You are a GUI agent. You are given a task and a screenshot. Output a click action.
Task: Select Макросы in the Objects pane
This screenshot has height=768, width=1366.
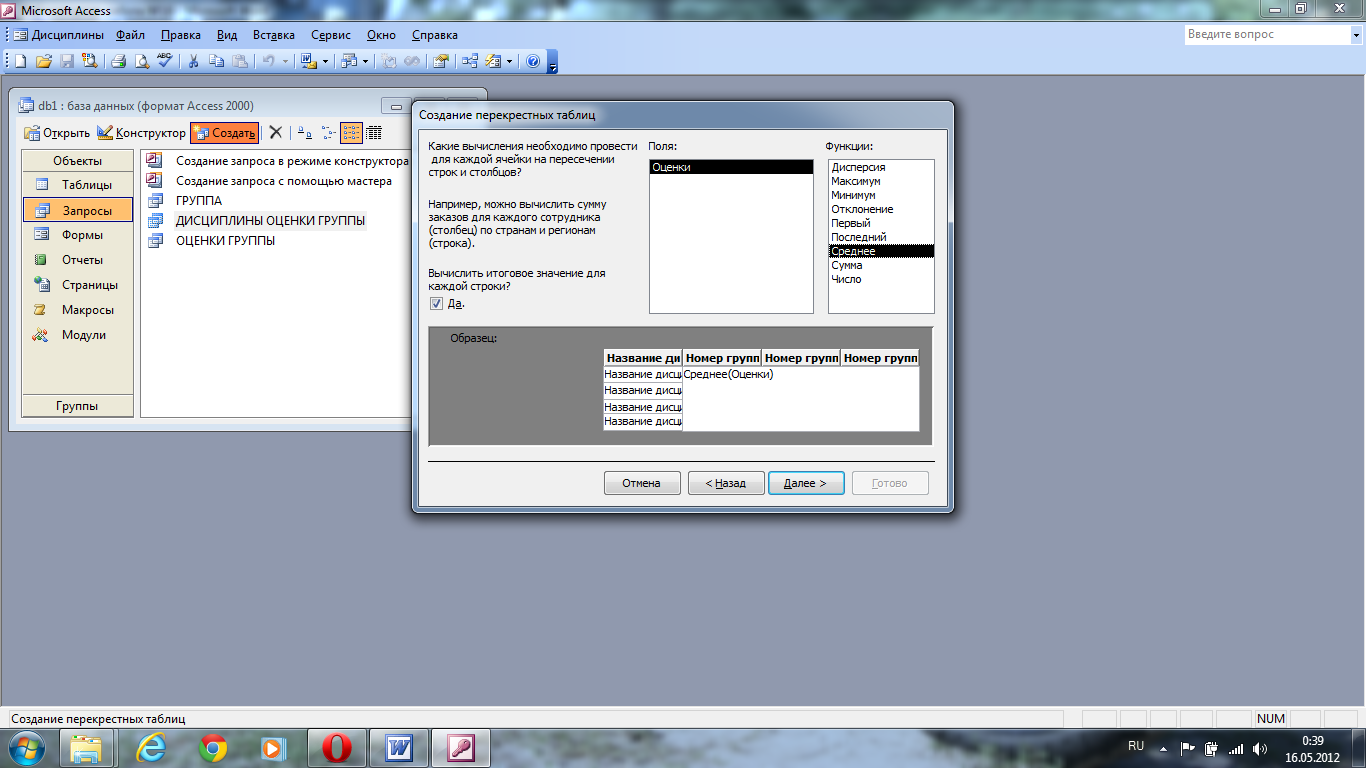pyautogui.click(x=77, y=310)
